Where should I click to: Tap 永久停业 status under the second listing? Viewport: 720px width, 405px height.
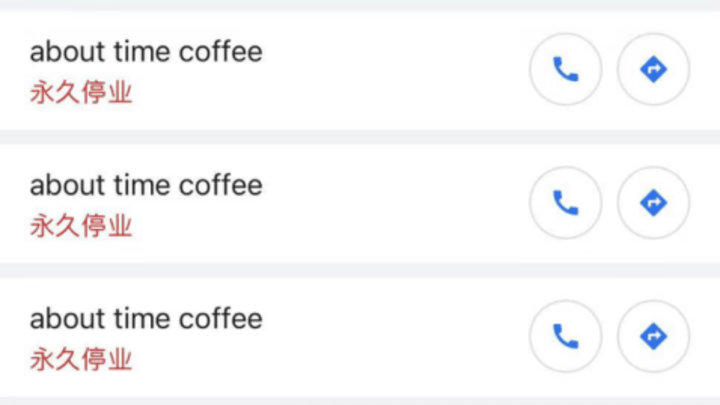tap(81, 225)
